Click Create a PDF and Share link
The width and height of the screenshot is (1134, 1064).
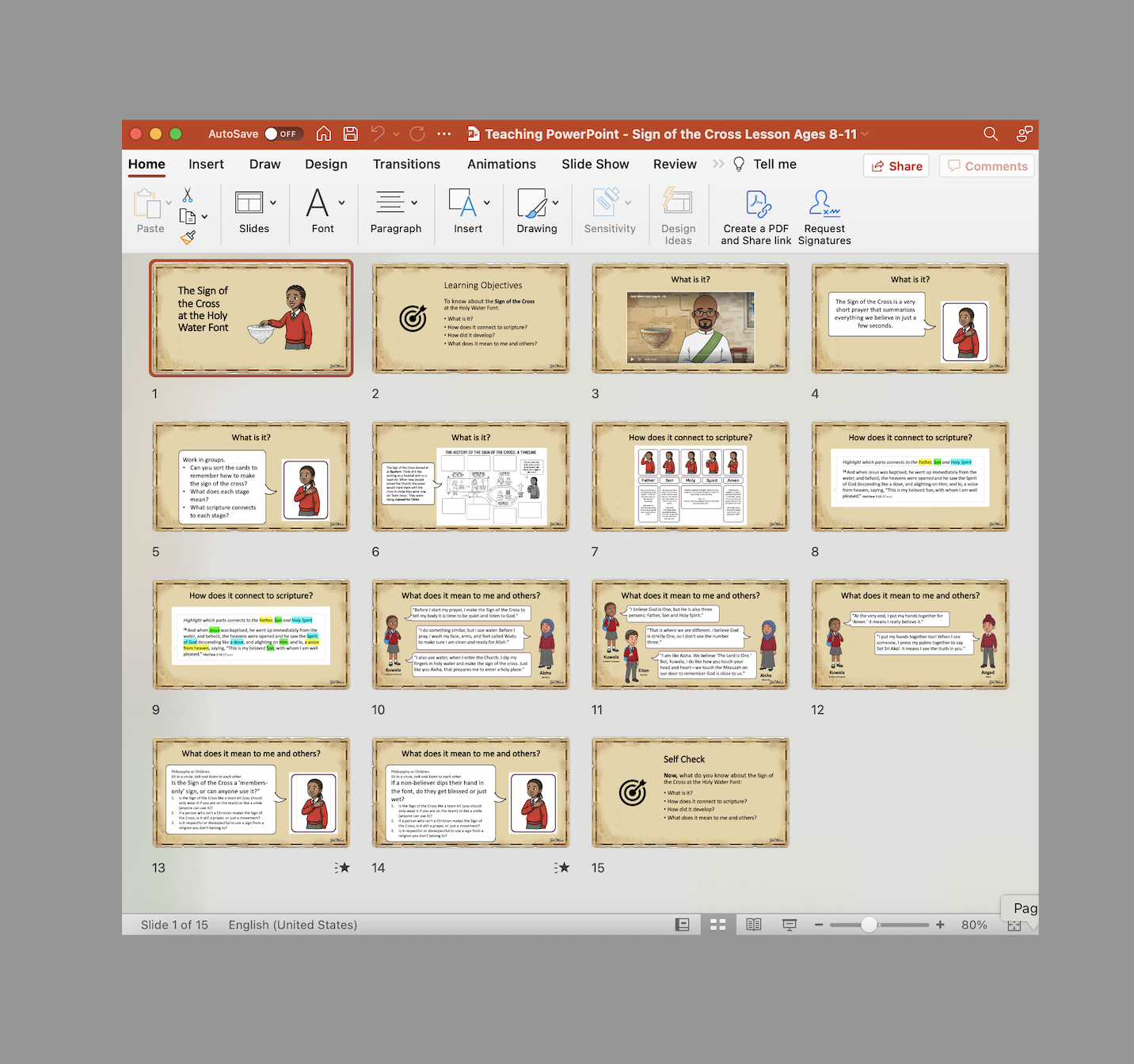coord(756,218)
